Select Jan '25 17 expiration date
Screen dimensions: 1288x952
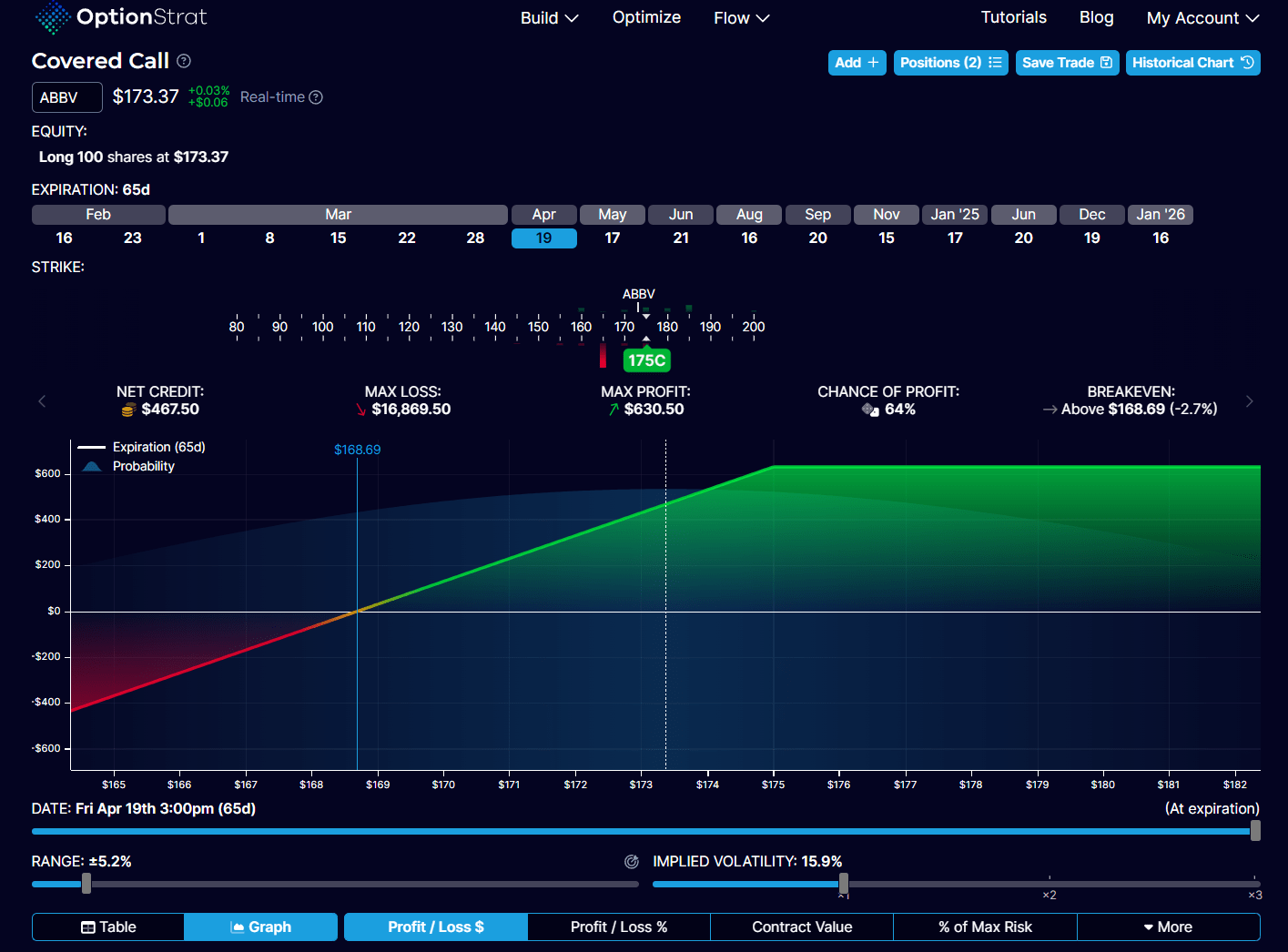coord(955,238)
